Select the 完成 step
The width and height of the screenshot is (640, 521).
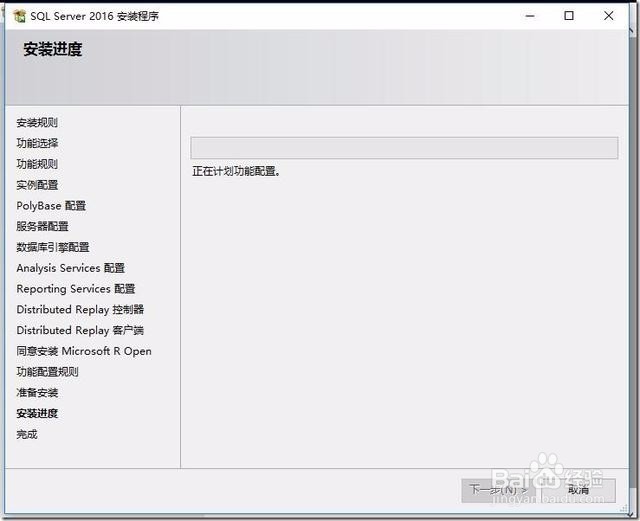click(27, 434)
